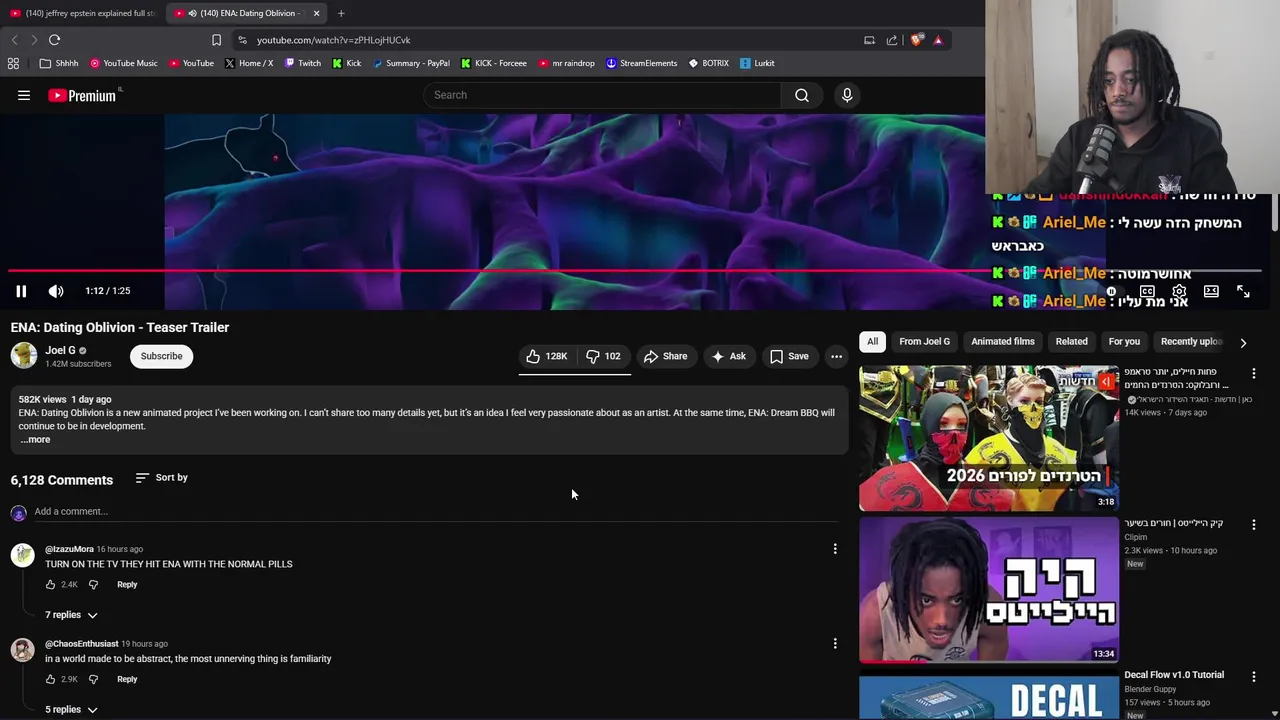Open the Joel G channel name link
The height and width of the screenshot is (720, 1280).
point(60,350)
